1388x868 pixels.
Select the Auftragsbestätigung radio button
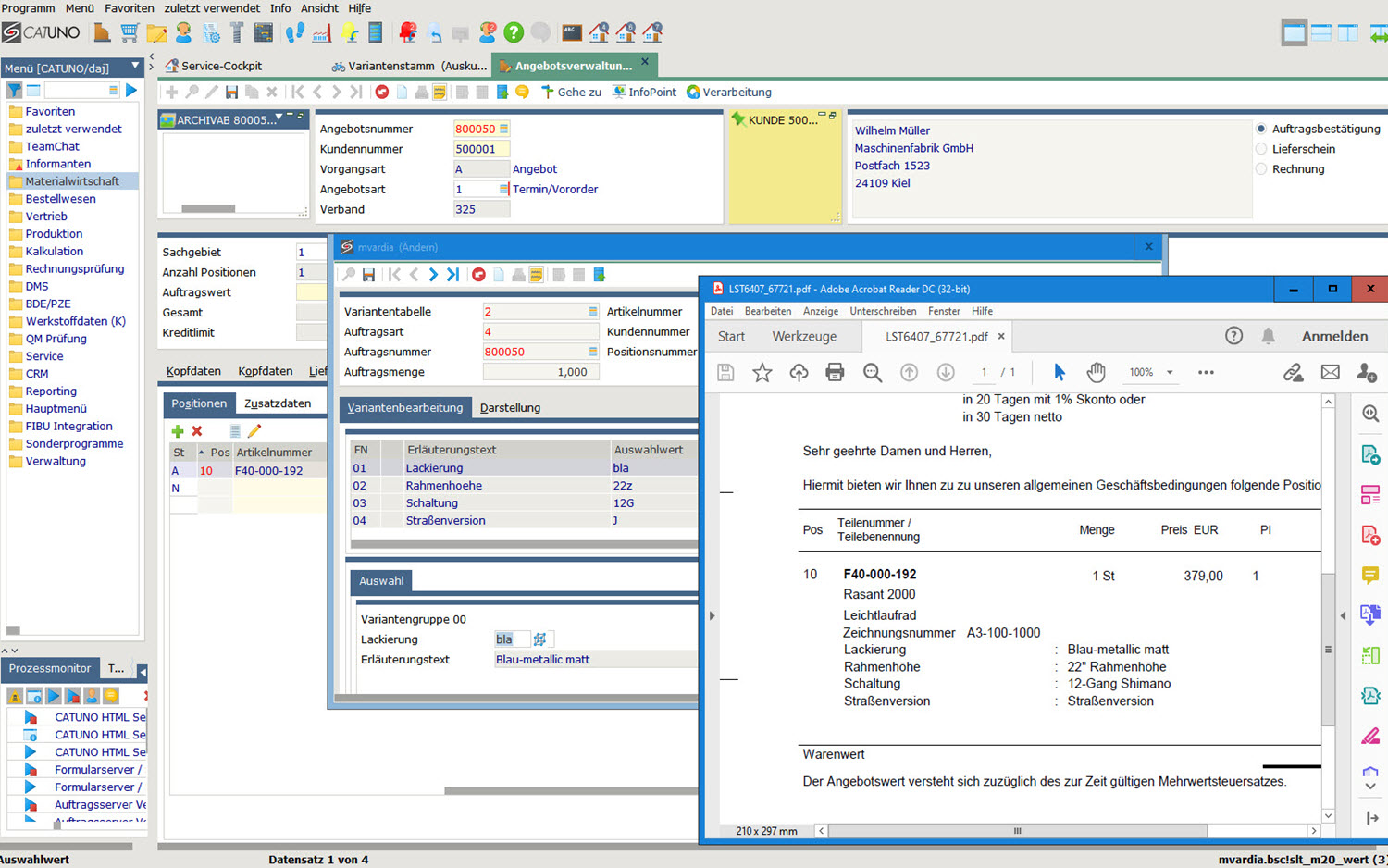click(x=1260, y=129)
